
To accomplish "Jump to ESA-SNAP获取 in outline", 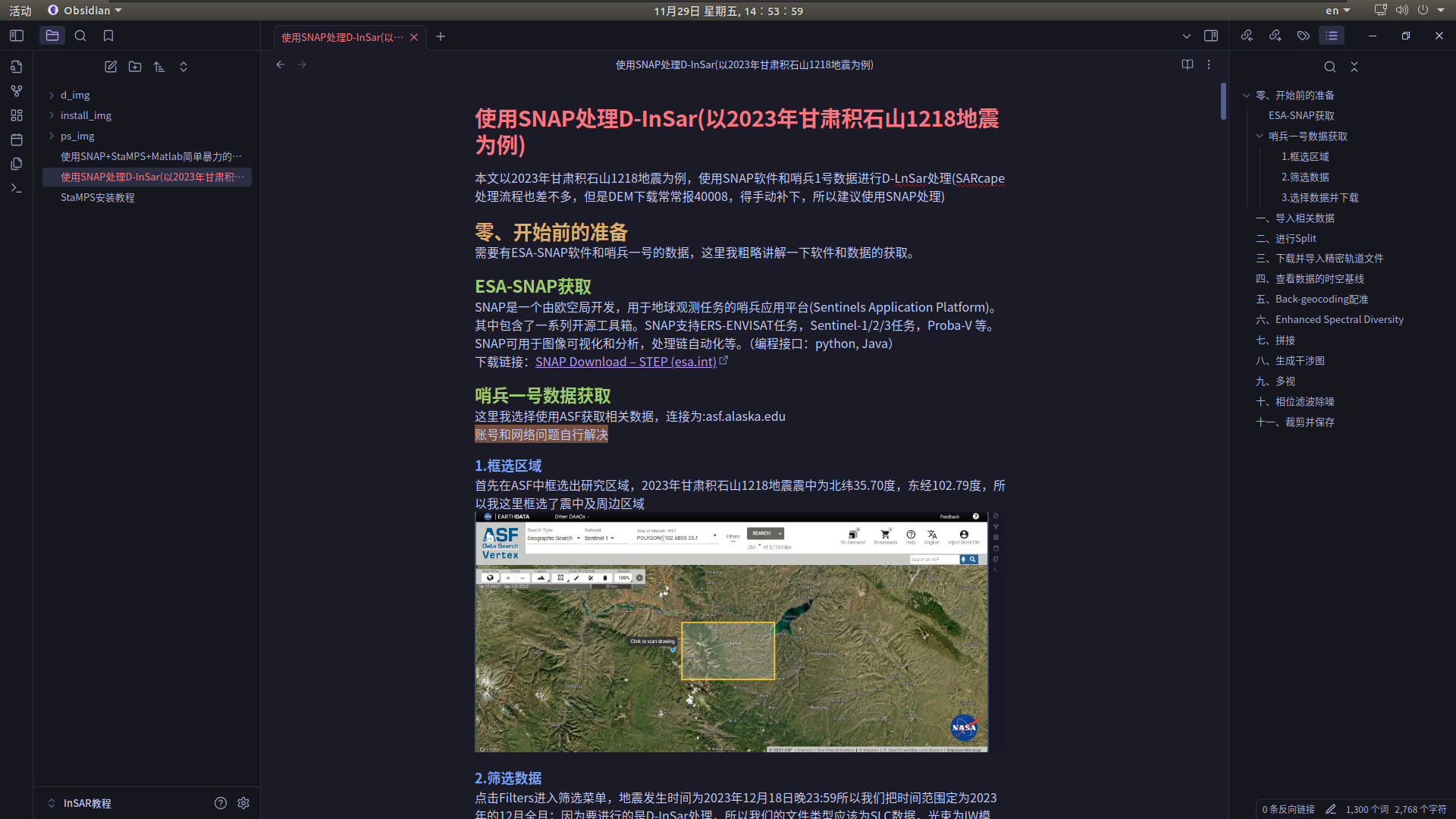I will pyautogui.click(x=1301, y=115).
